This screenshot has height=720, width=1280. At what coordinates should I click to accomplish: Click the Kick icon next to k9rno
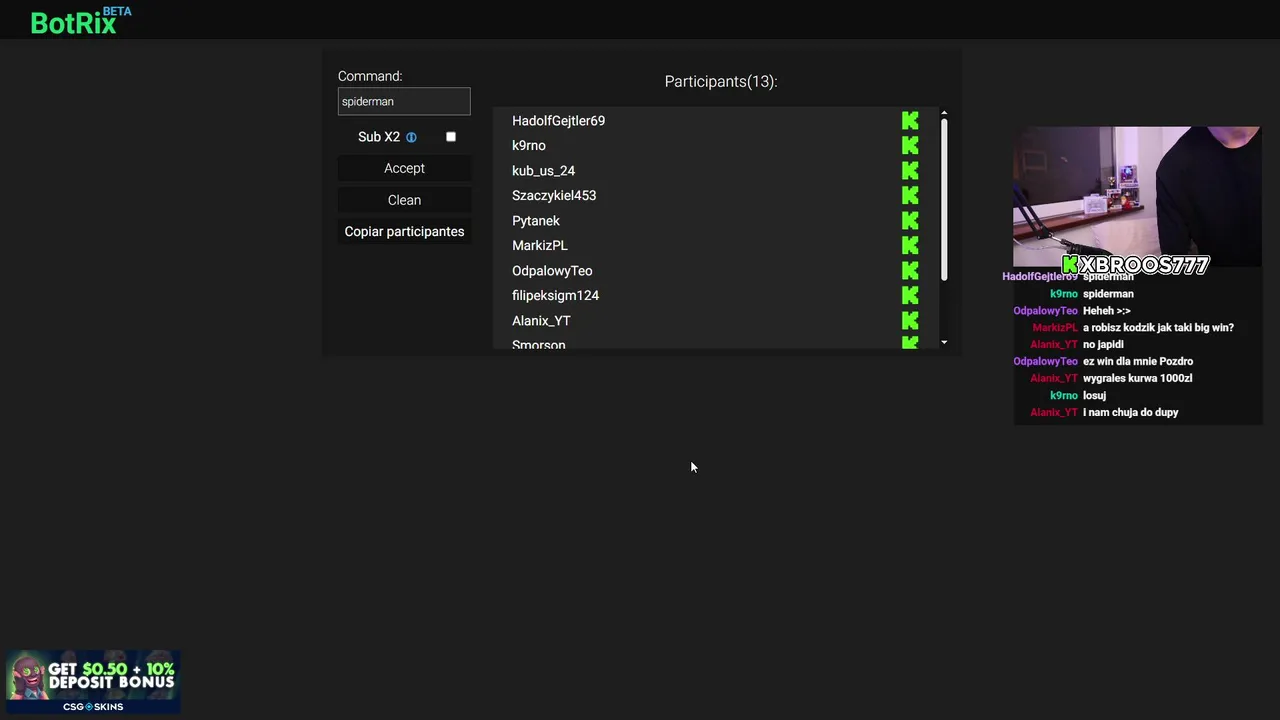tap(910, 146)
